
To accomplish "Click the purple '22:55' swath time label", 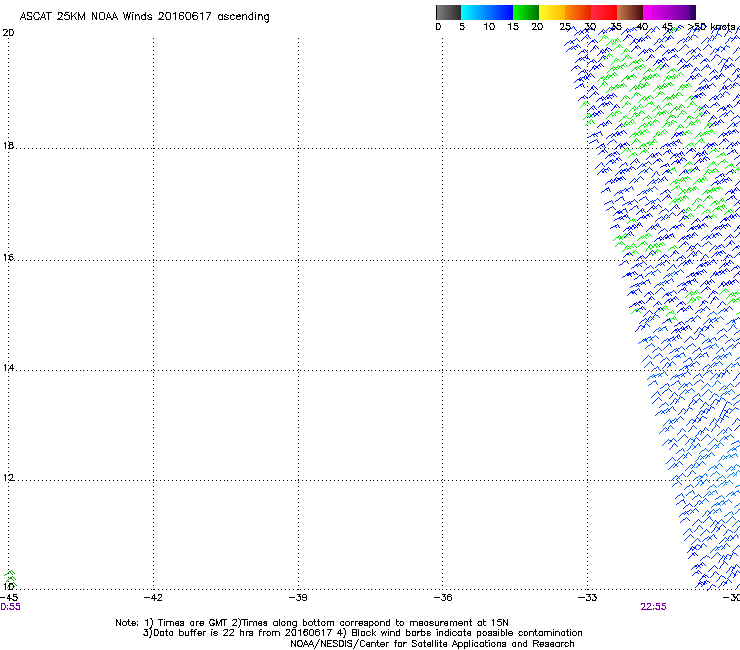I will 653,607.
